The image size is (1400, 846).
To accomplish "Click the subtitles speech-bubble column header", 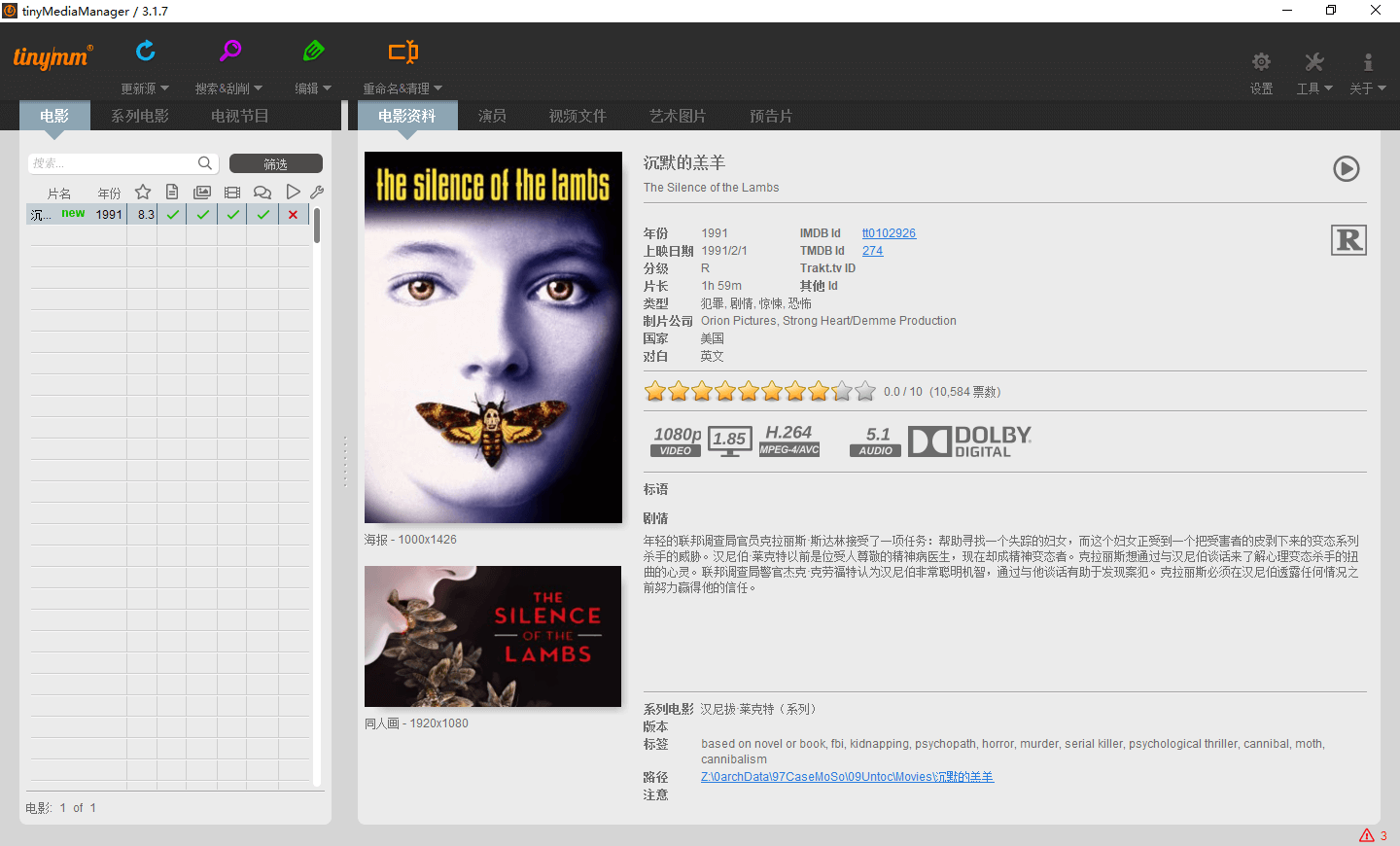I will pyautogui.click(x=262, y=193).
